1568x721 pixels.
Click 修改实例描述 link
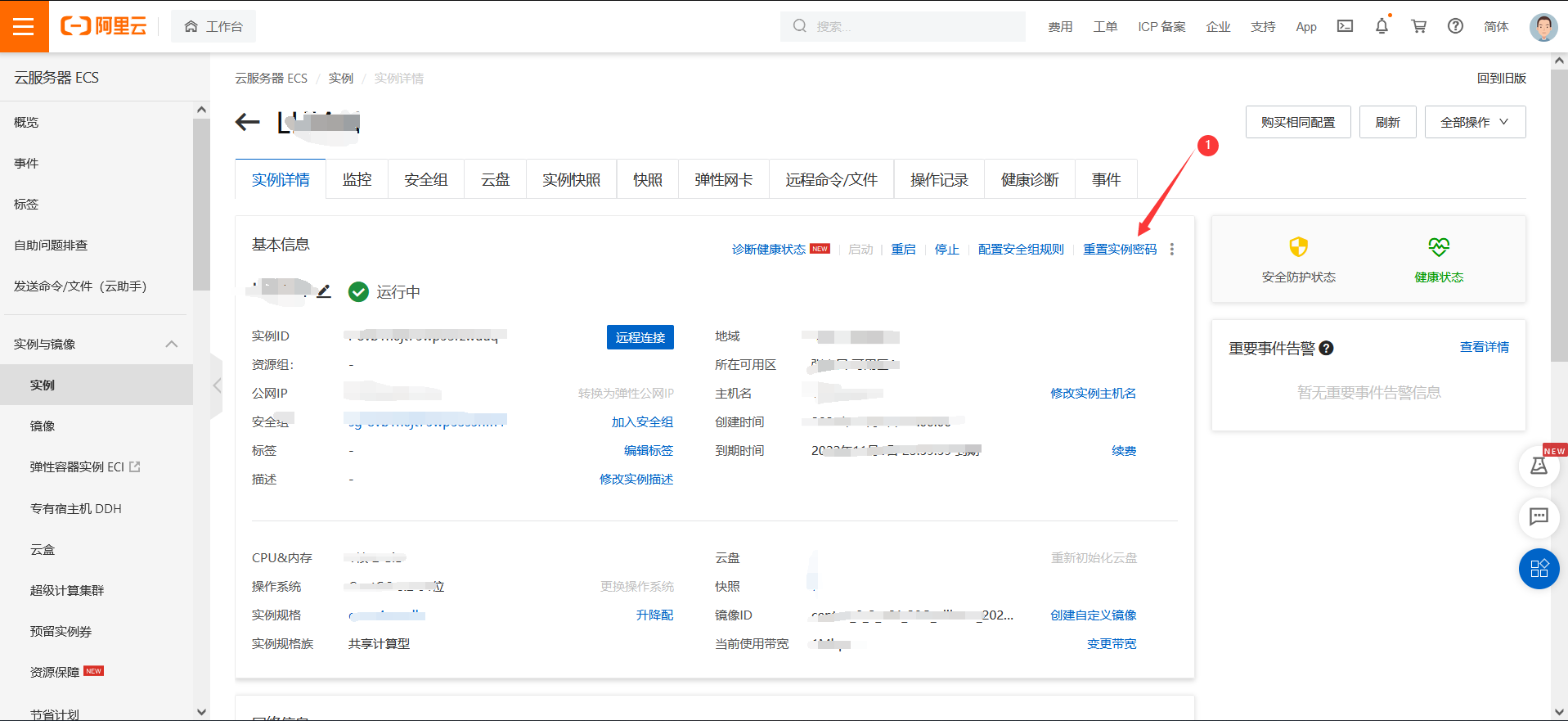[x=636, y=480]
